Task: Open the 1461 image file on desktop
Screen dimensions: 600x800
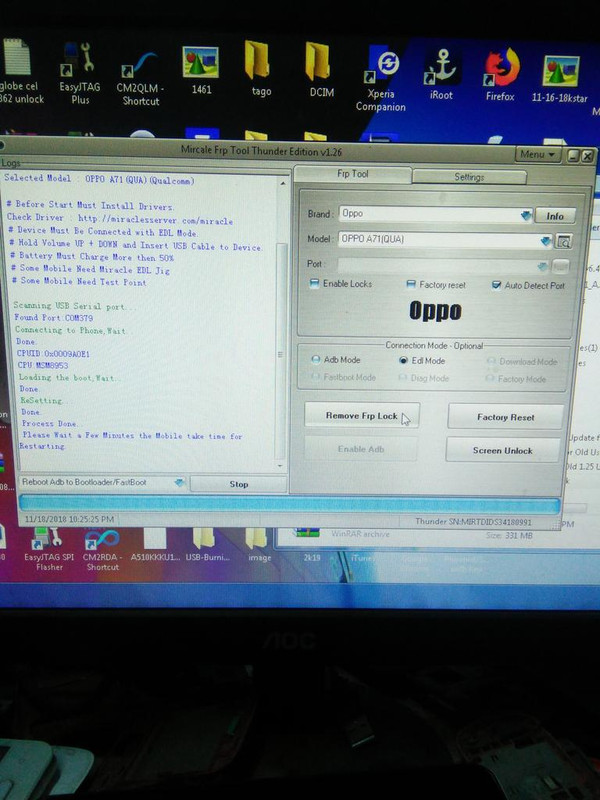Action: pos(201,70)
